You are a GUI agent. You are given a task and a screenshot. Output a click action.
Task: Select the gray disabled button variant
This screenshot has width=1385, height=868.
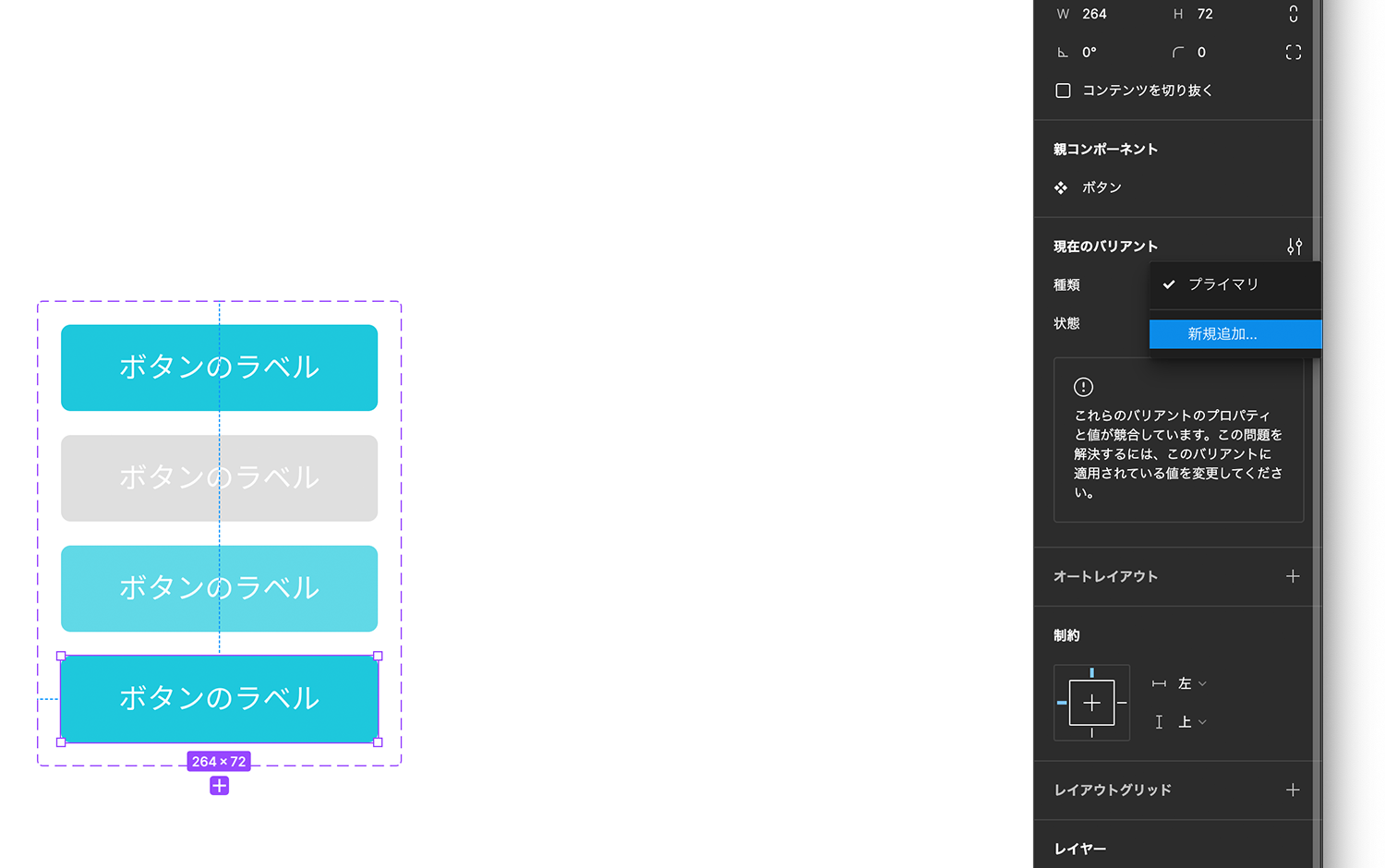tap(219, 478)
